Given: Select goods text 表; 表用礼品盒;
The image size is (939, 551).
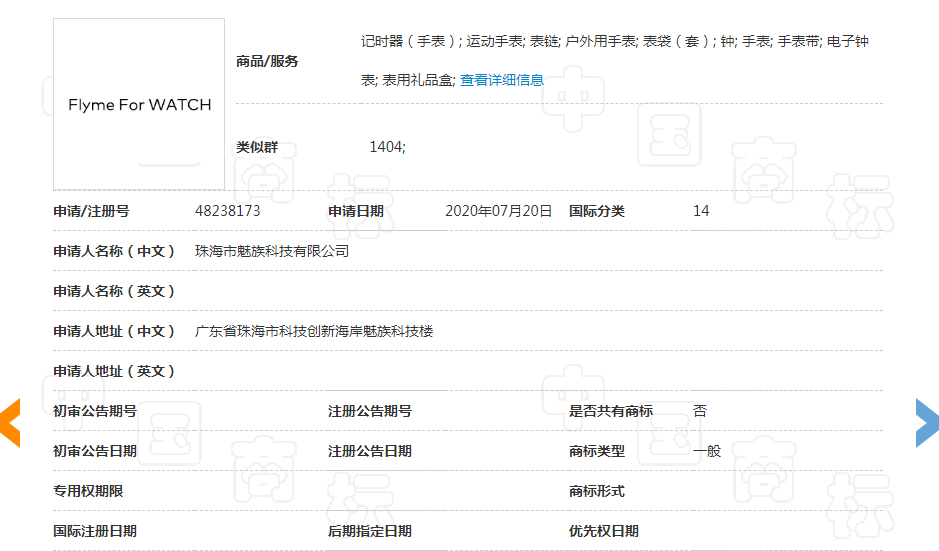Looking at the screenshot, I should tap(408, 80).
